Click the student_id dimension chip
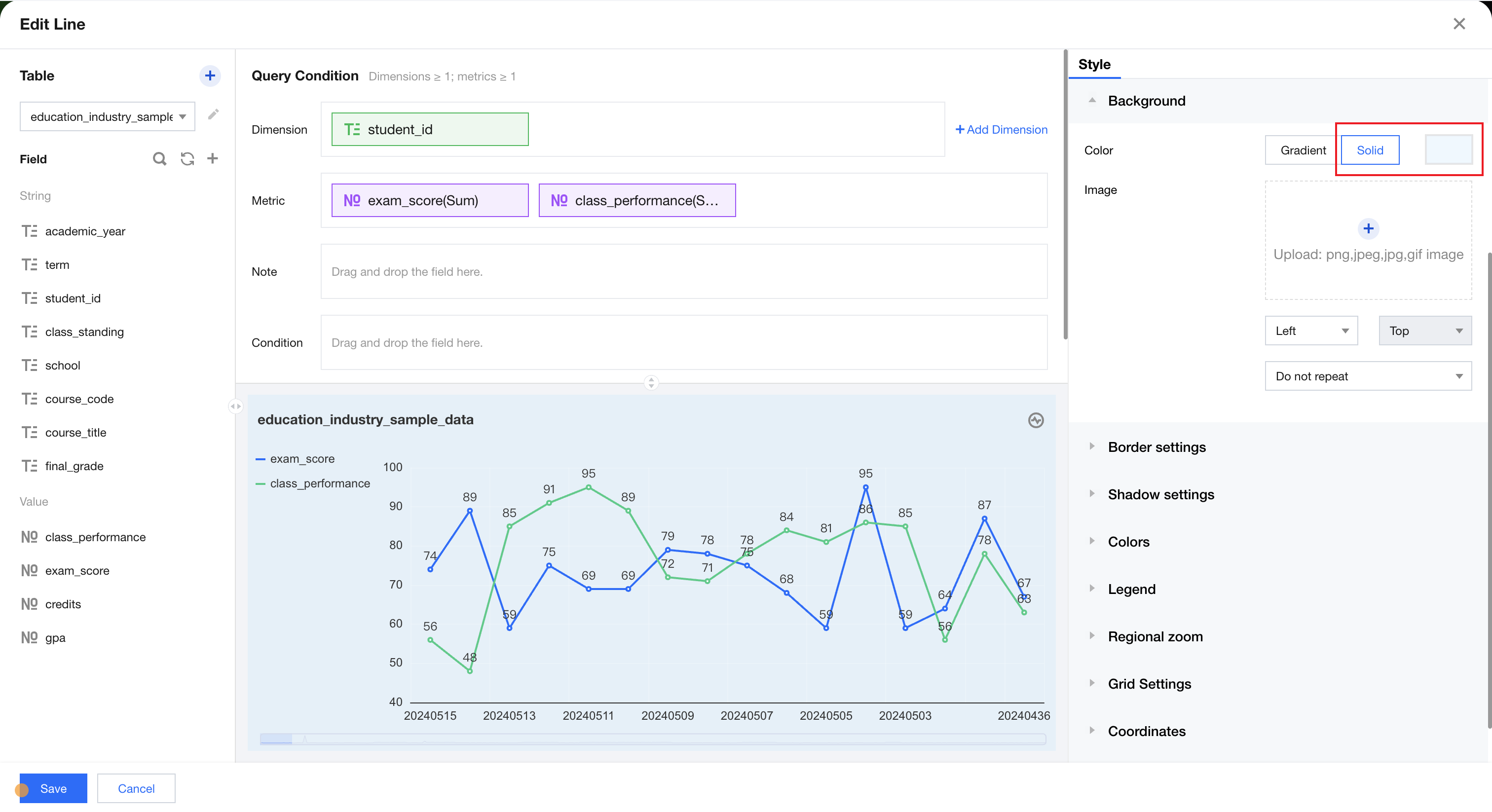 click(x=430, y=129)
